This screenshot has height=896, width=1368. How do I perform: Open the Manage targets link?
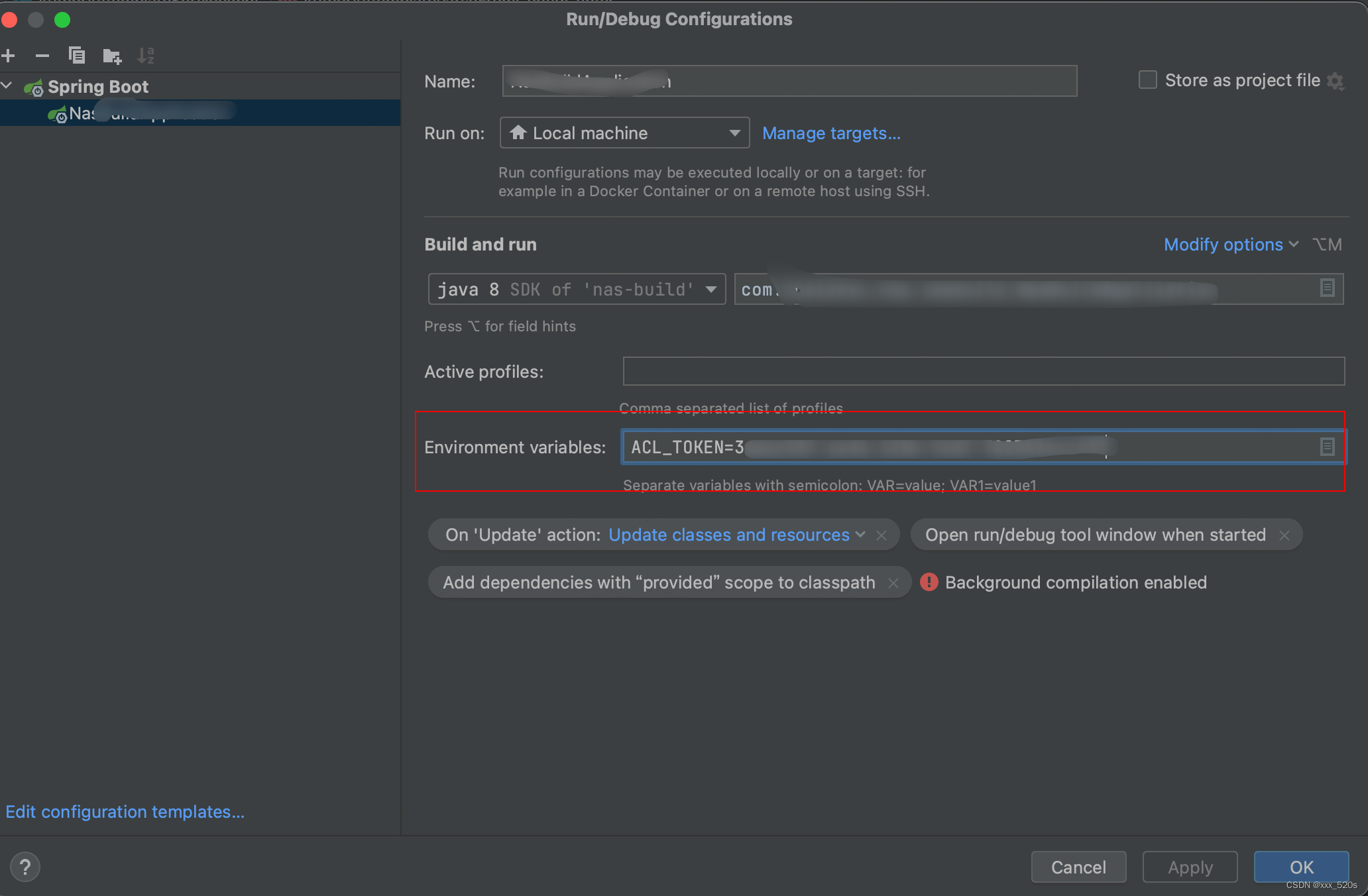[831, 133]
